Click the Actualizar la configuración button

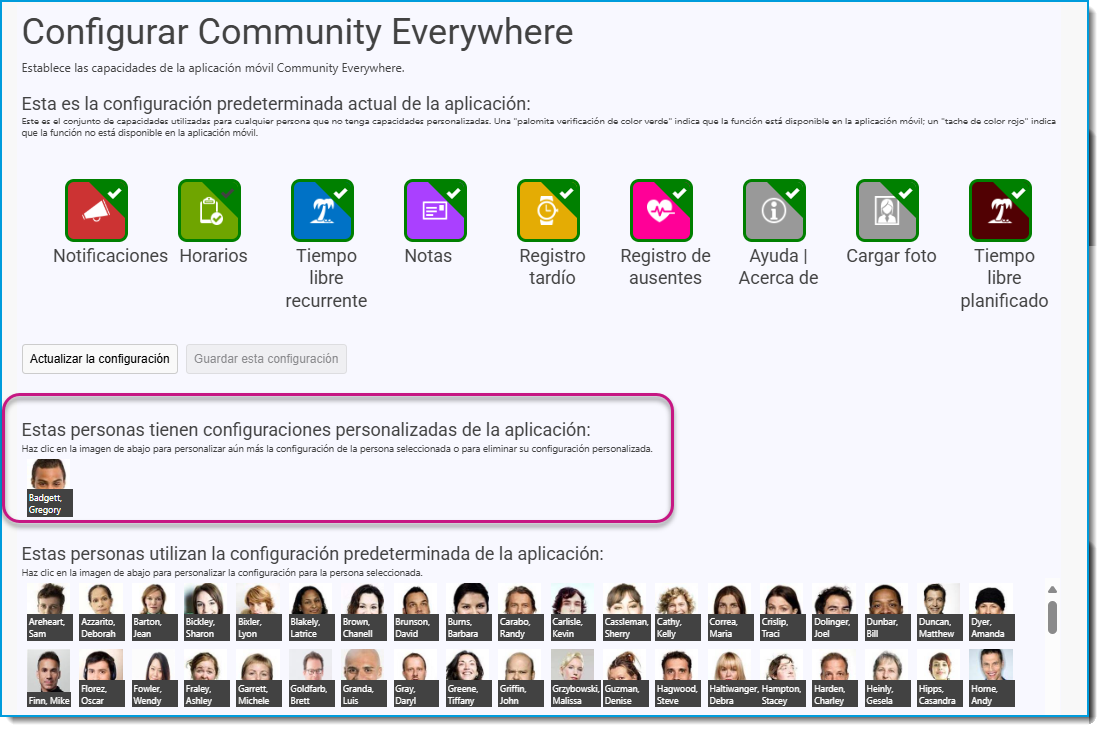click(x=100, y=359)
